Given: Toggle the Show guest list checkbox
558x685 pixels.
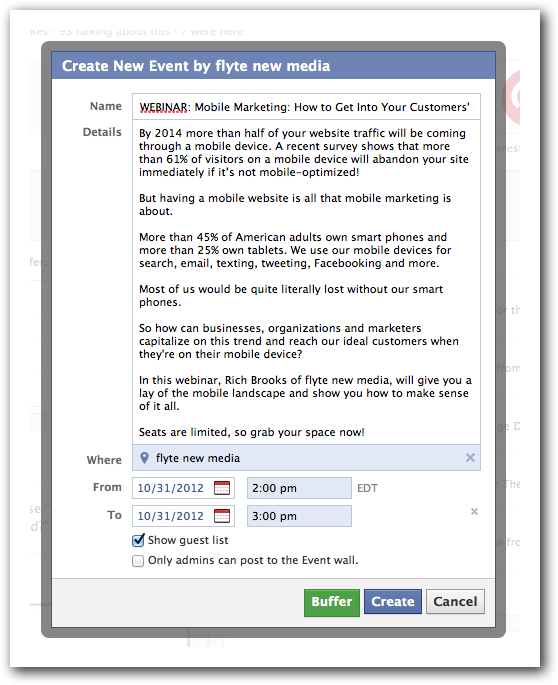Looking at the screenshot, I should [138, 540].
